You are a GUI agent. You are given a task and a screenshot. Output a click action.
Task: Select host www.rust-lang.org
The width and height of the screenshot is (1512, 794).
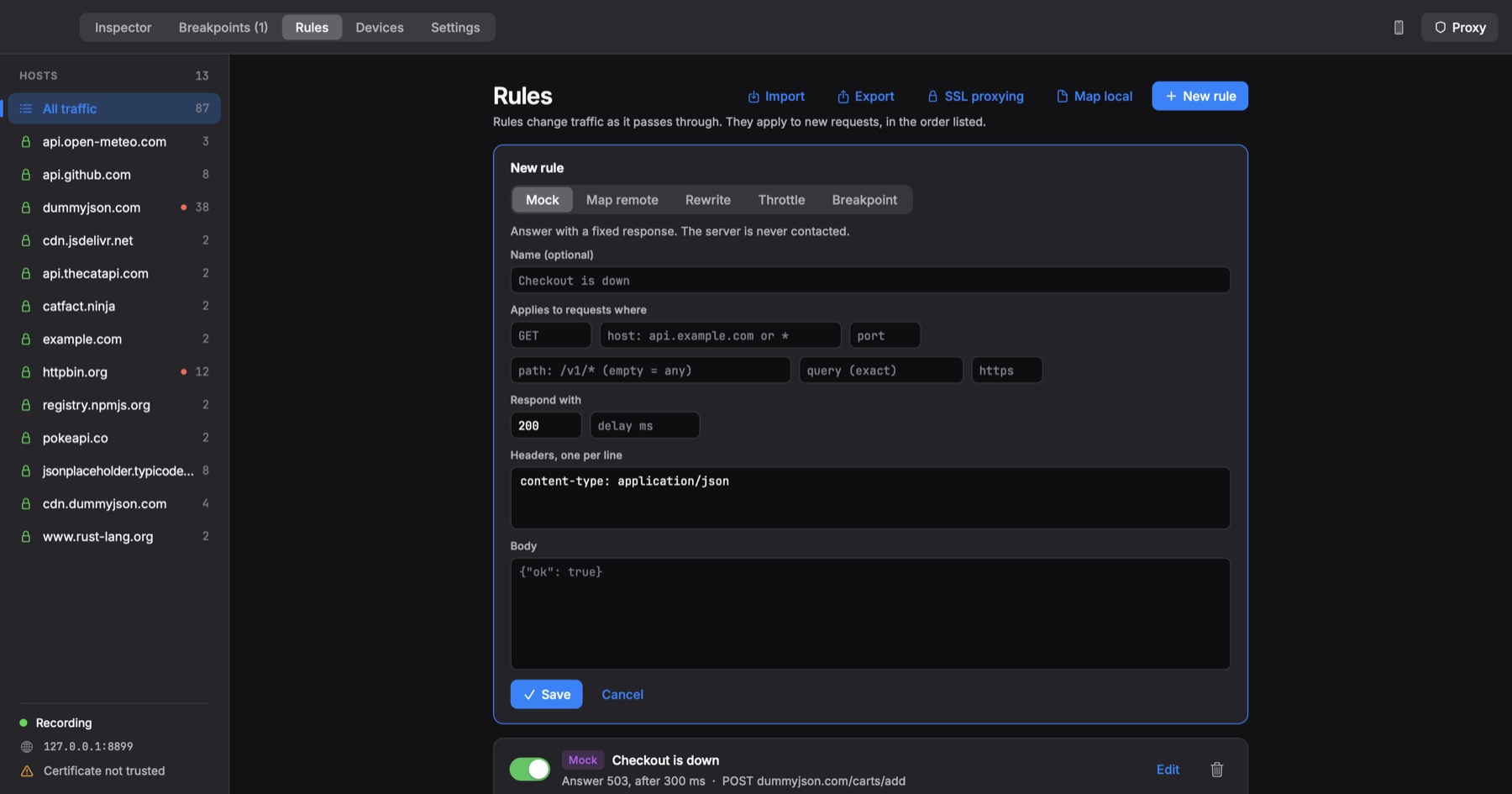[x=114, y=536]
